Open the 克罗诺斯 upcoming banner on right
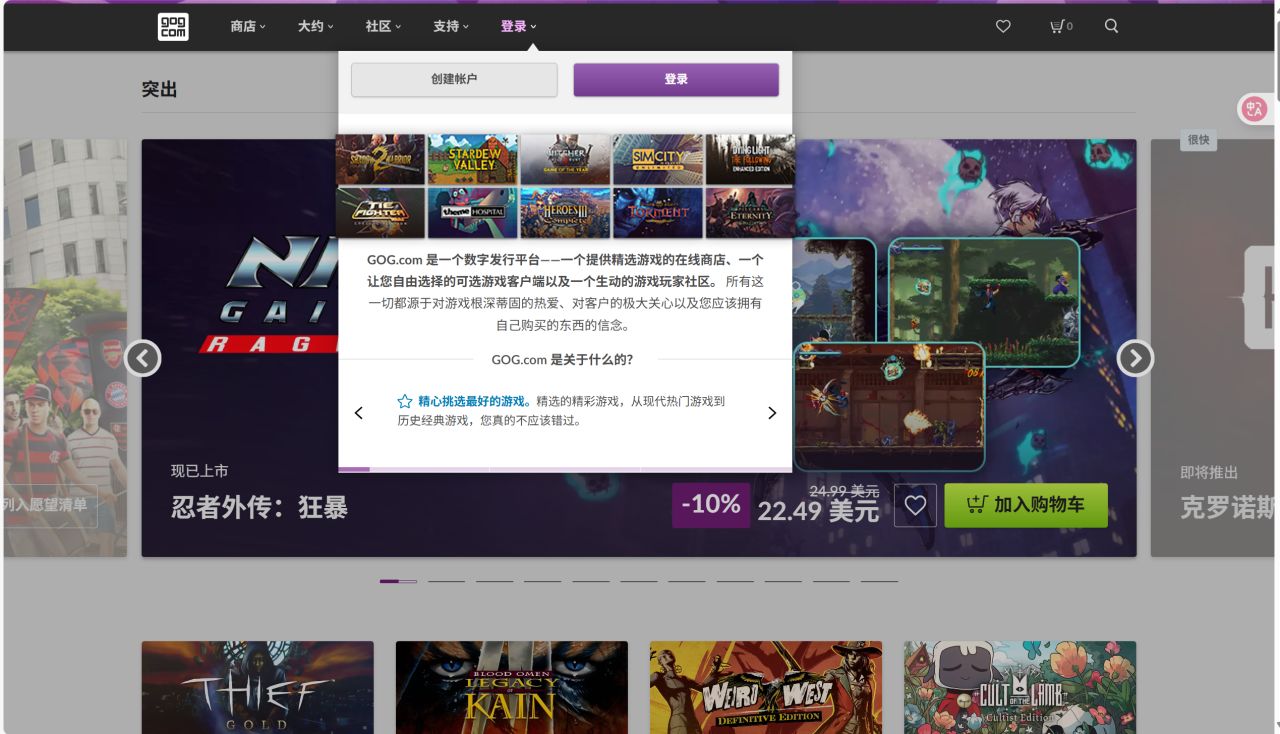 coord(1215,348)
